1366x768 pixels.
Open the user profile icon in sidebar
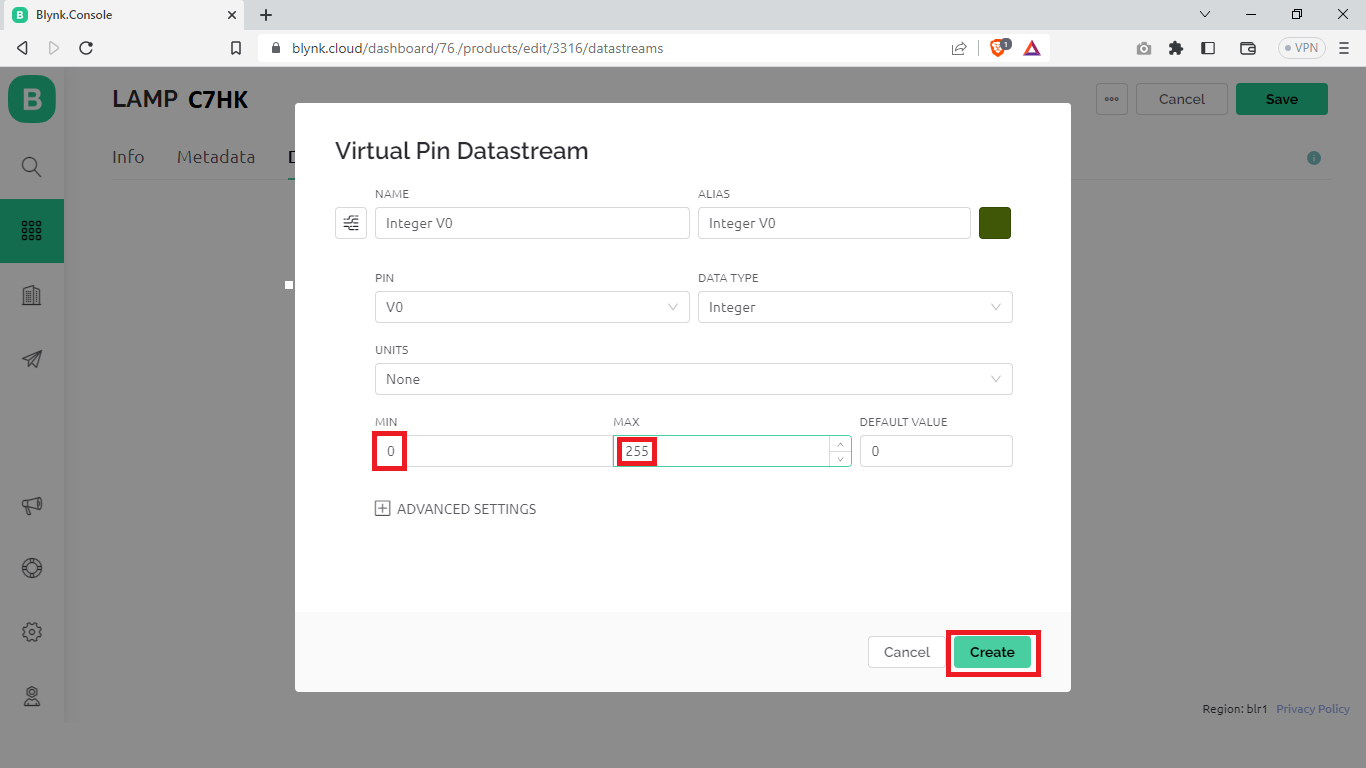coord(32,696)
